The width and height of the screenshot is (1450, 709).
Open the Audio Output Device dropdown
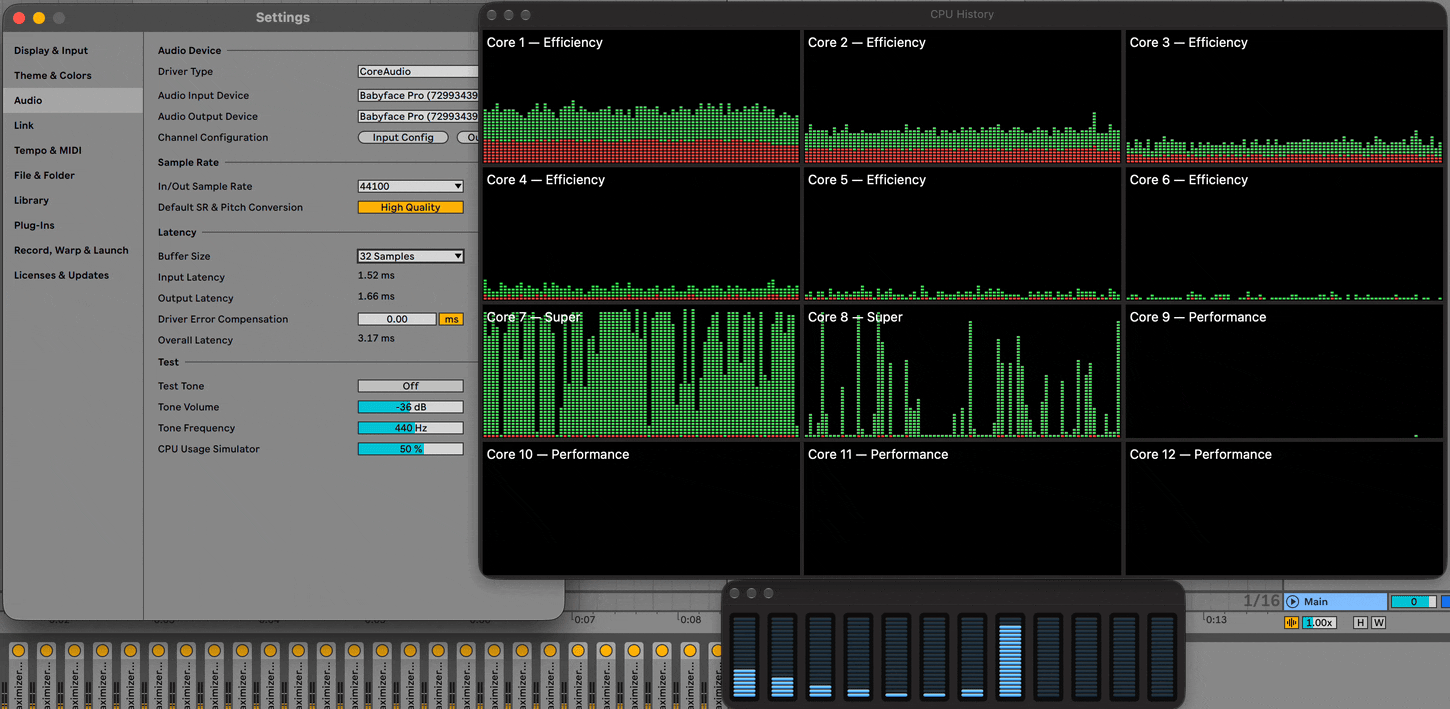pos(418,117)
